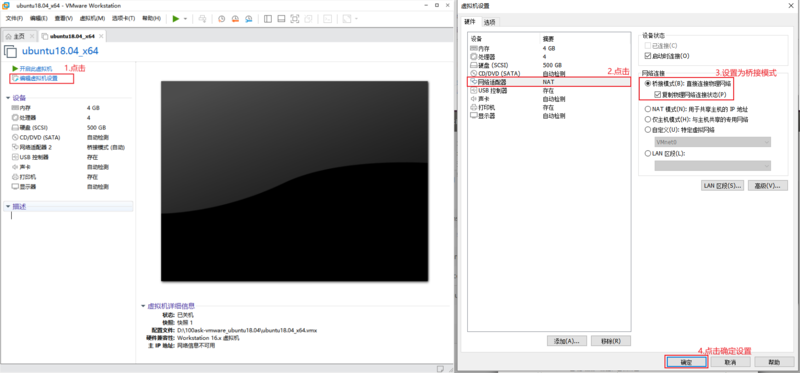Toggle the 复制物理网络连接状态(P) checkbox
Viewport: 800px width, 373px height.
pos(657,95)
